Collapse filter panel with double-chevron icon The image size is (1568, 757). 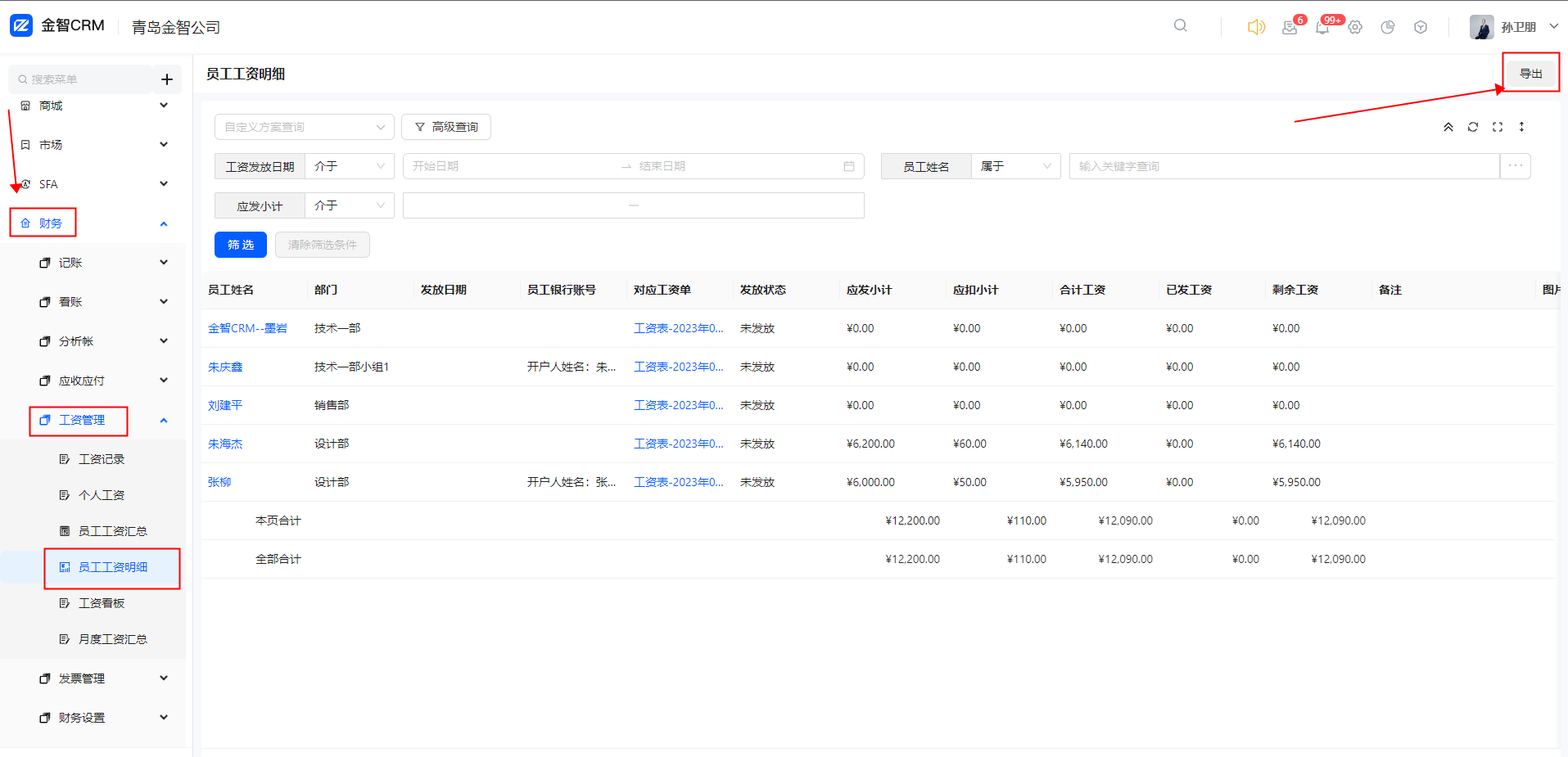pyautogui.click(x=1448, y=127)
